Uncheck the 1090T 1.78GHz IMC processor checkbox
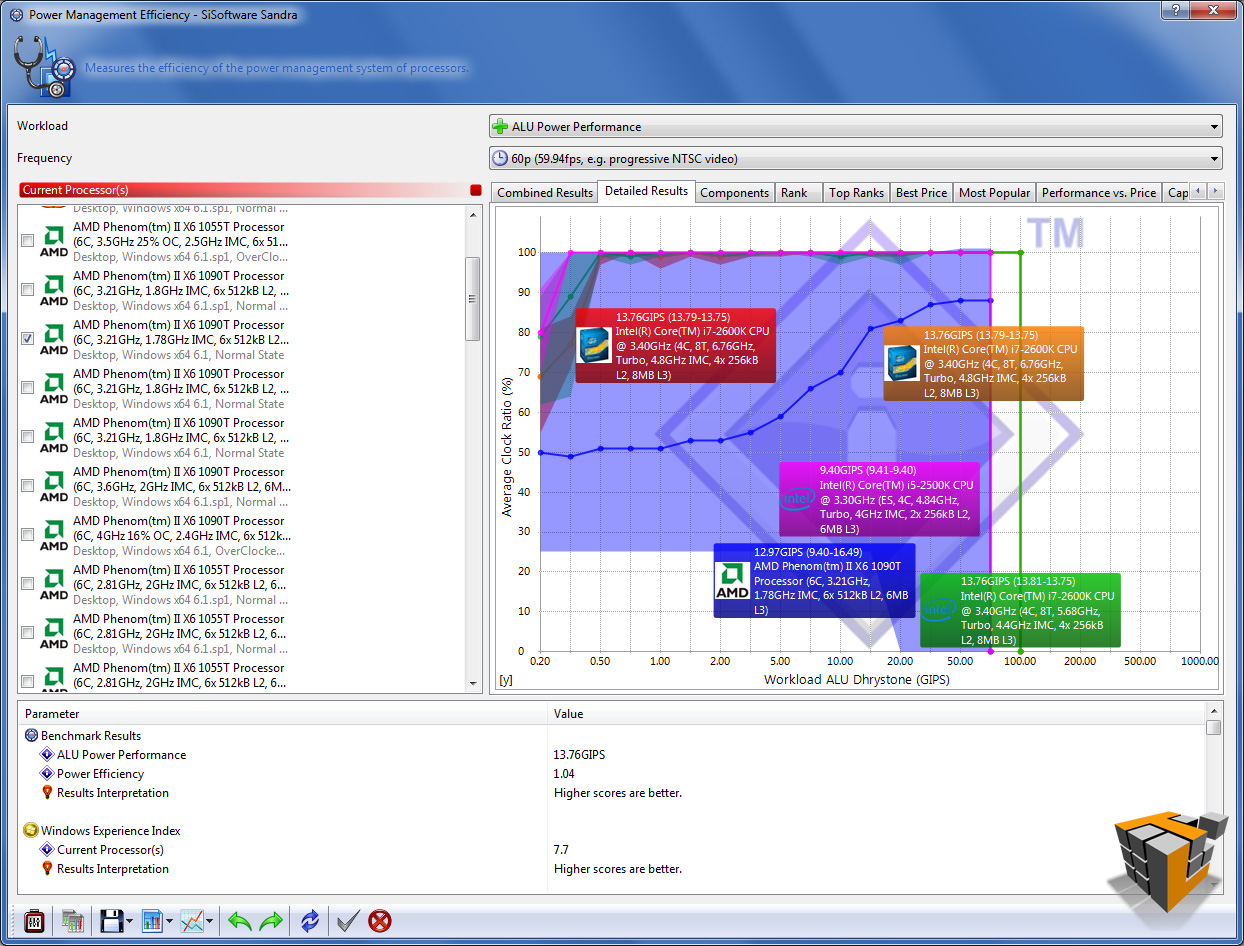This screenshot has height=946, width=1244. 27,339
